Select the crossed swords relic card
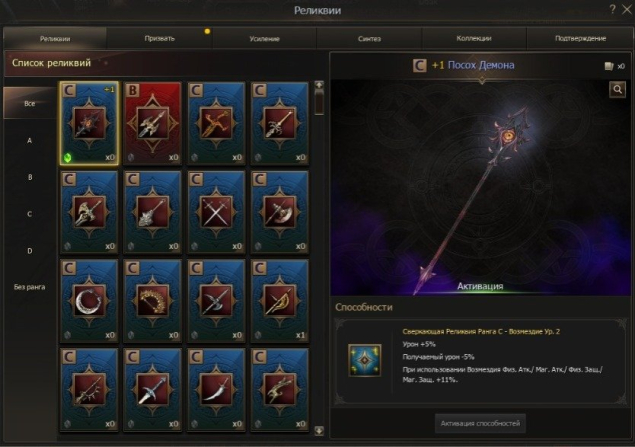Screen dimensions: 635x447 point(216,212)
